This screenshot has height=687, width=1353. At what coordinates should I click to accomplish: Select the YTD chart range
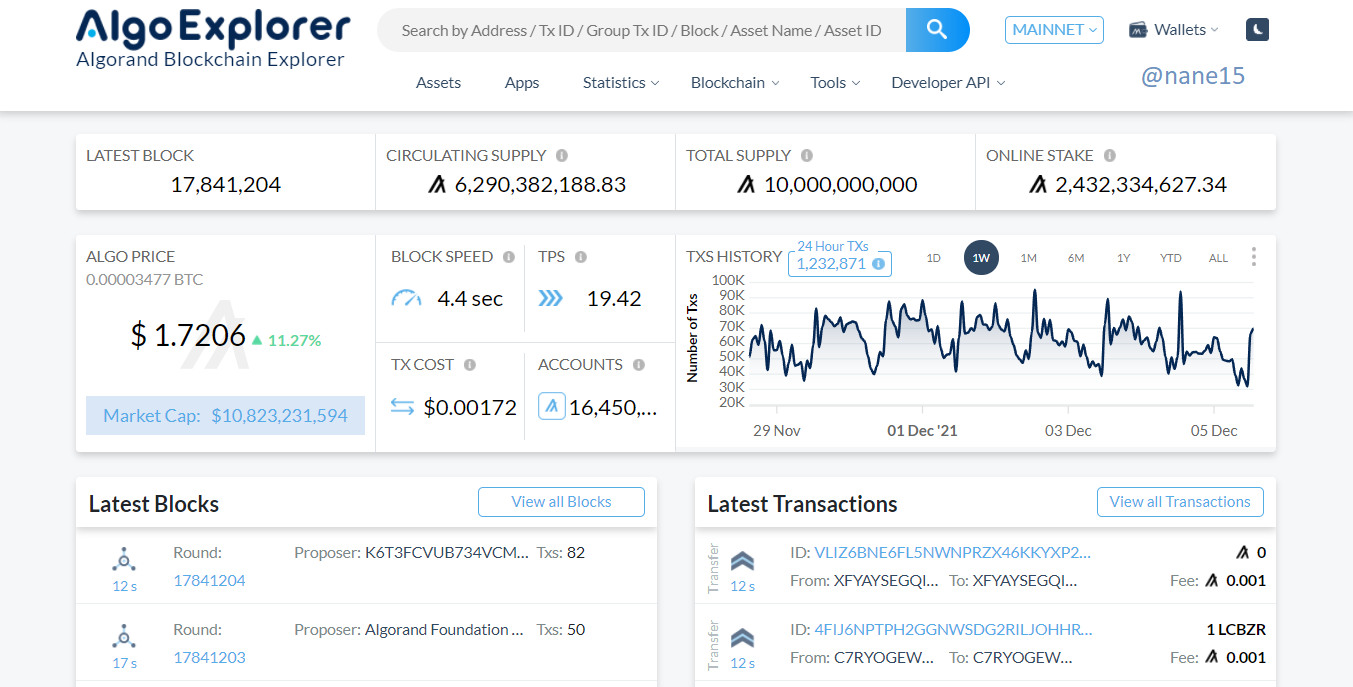tap(1171, 258)
